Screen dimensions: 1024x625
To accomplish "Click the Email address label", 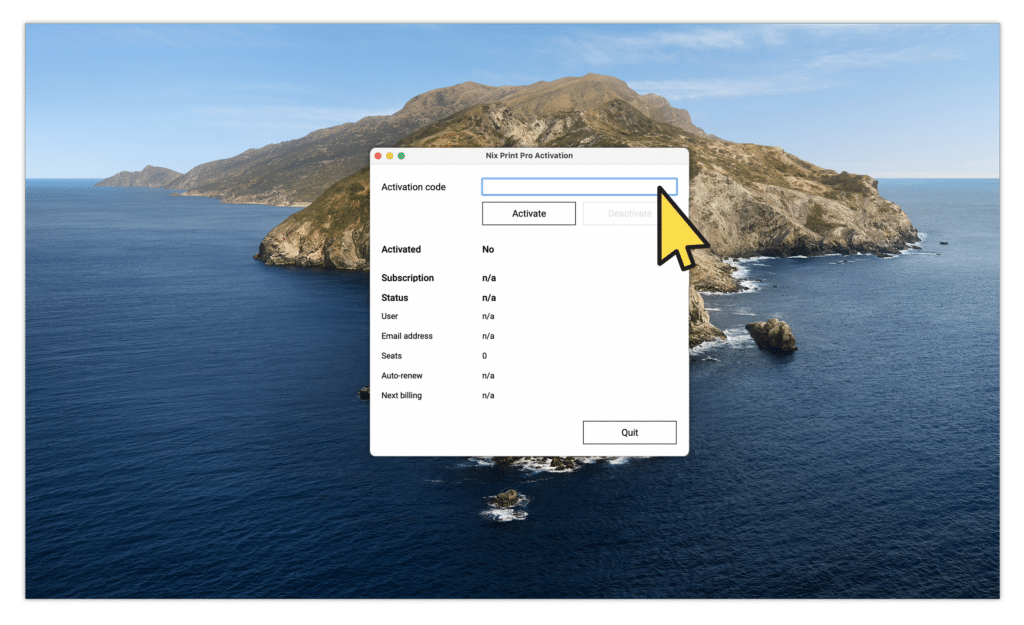I will 407,336.
